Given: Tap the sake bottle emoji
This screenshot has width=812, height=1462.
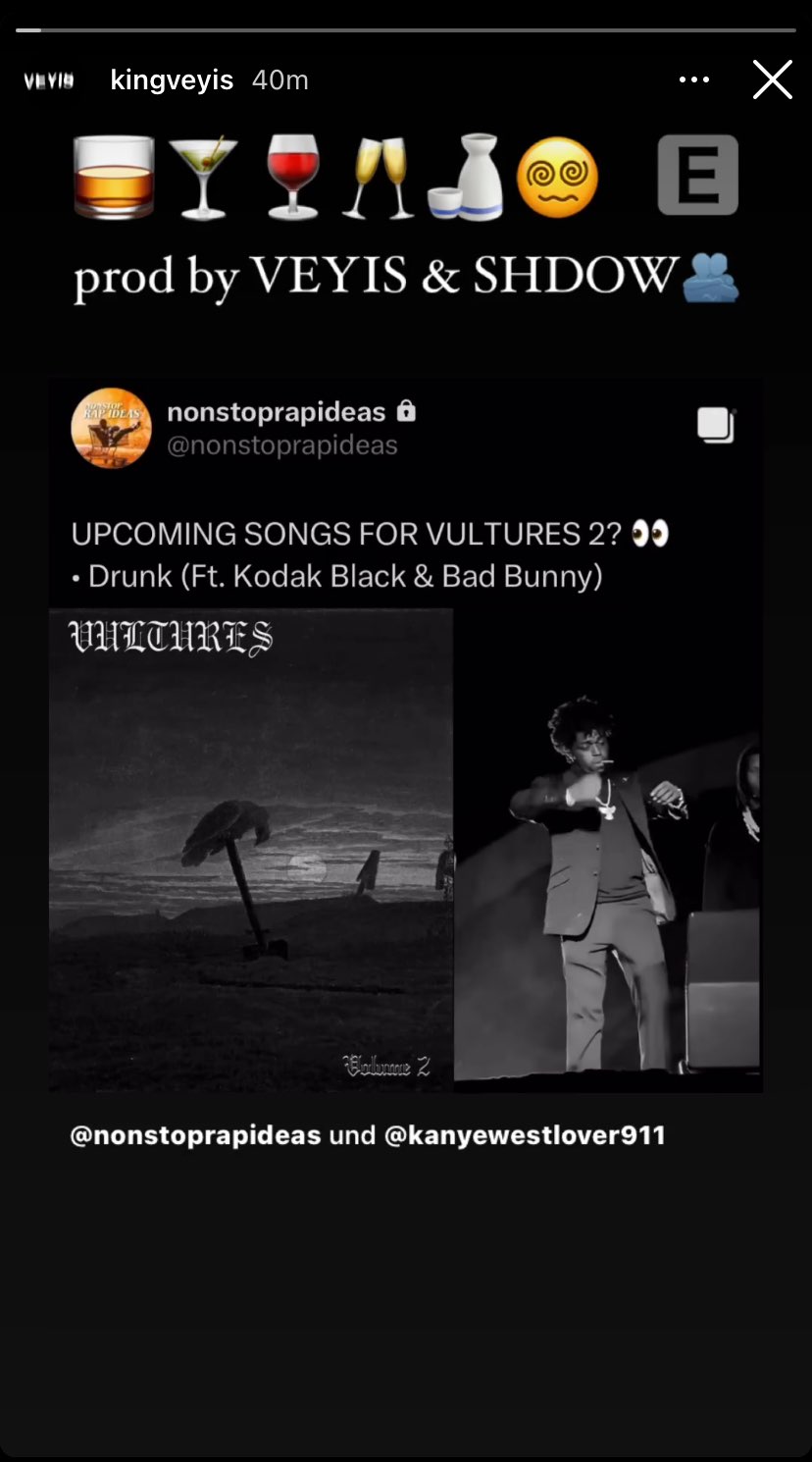Looking at the screenshot, I should click(x=466, y=178).
